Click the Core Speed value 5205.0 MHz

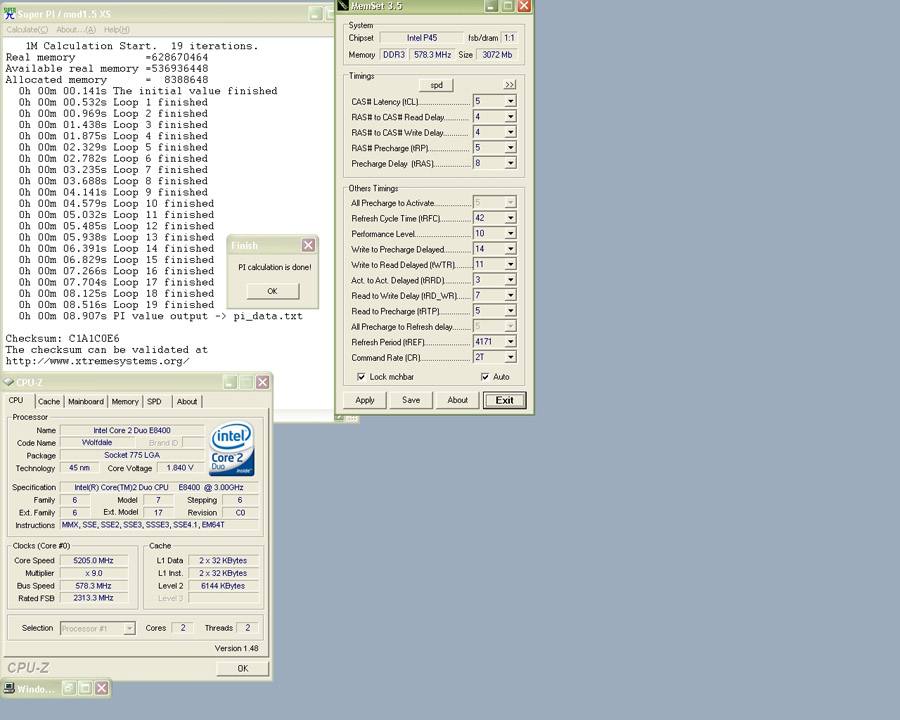point(94,560)
